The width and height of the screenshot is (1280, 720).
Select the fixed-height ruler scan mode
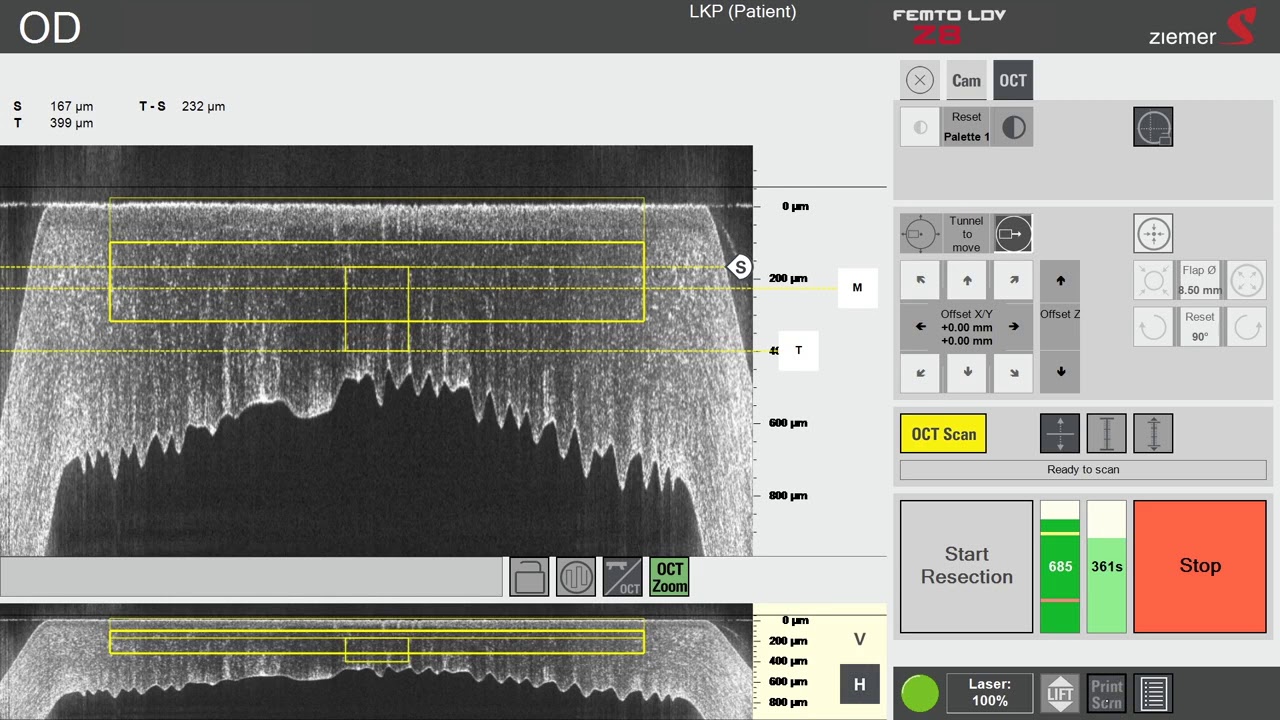[x=1106, y=434]
